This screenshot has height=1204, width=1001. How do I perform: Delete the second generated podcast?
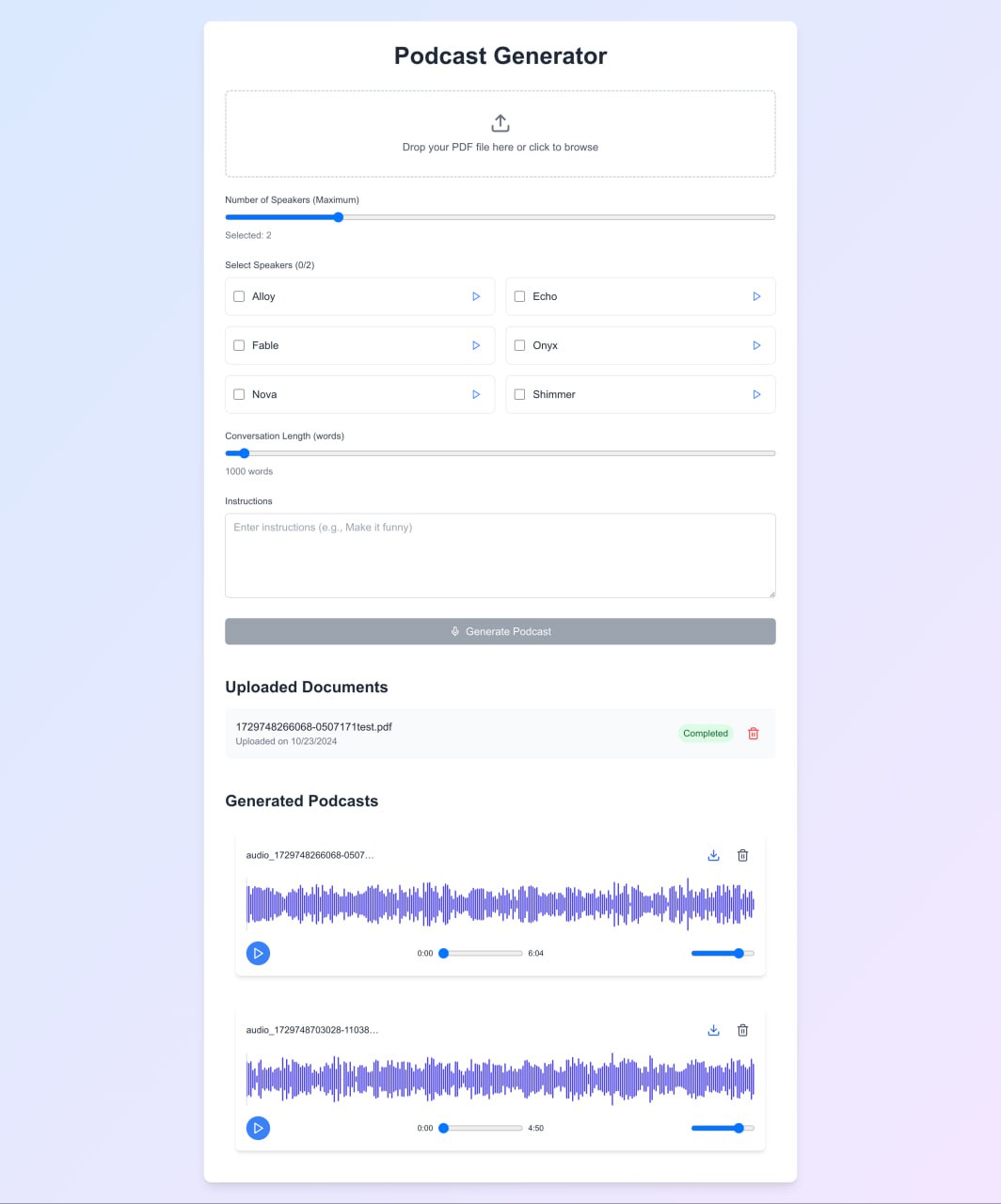point(742,1030)
